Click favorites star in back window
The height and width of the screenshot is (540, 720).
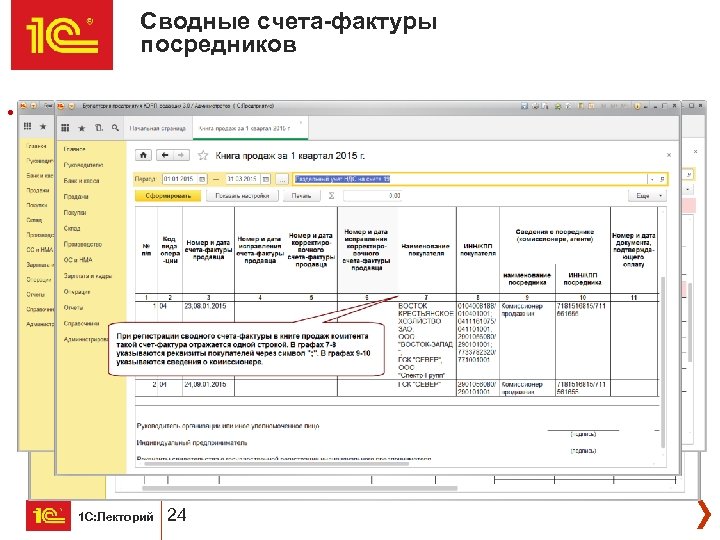tap(43, 126)
